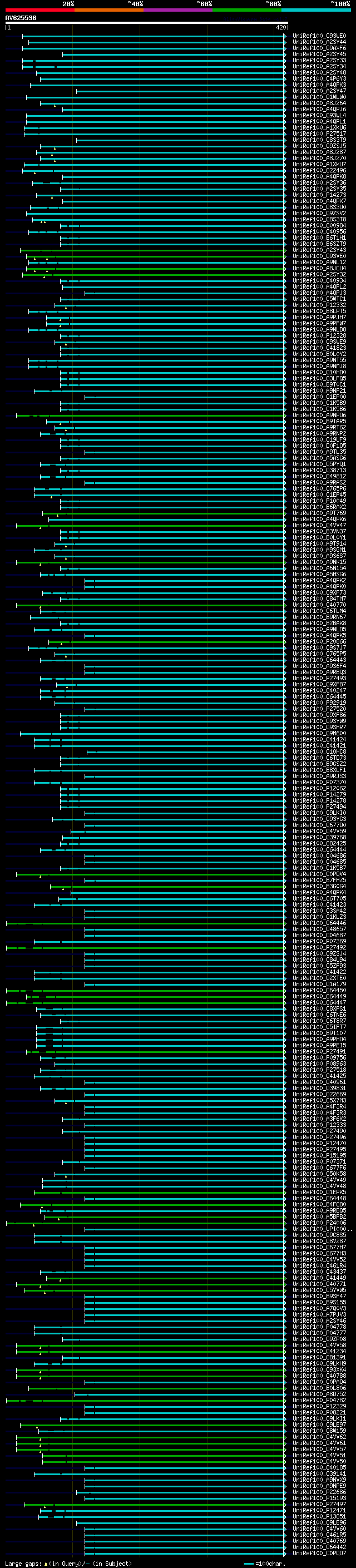356x1568 pixels.
Task: Select hit label UniRef100_Q93YG3
Action: (x=319, y=819)
